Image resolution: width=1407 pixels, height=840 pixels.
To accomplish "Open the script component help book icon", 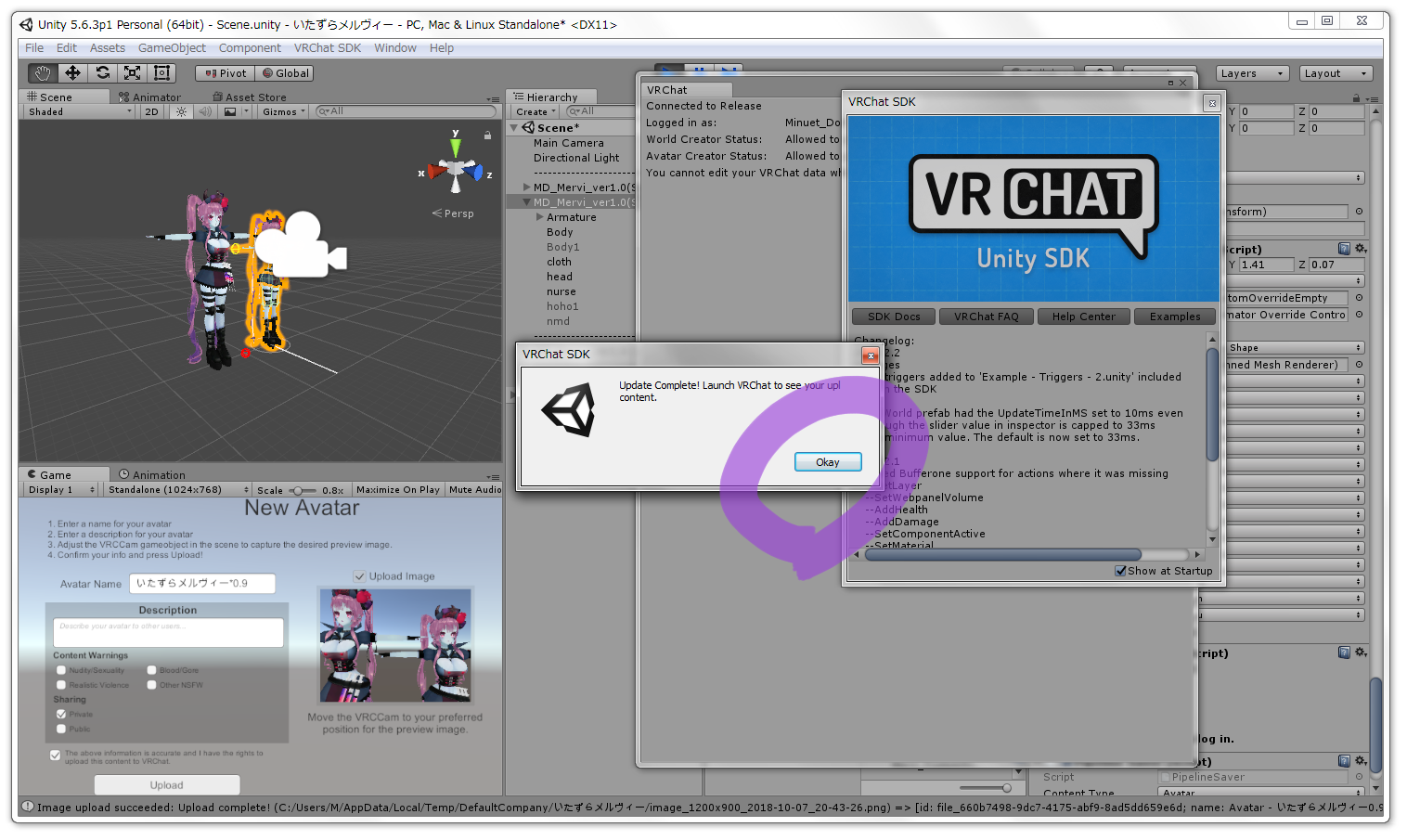I will click(1344, 249).
